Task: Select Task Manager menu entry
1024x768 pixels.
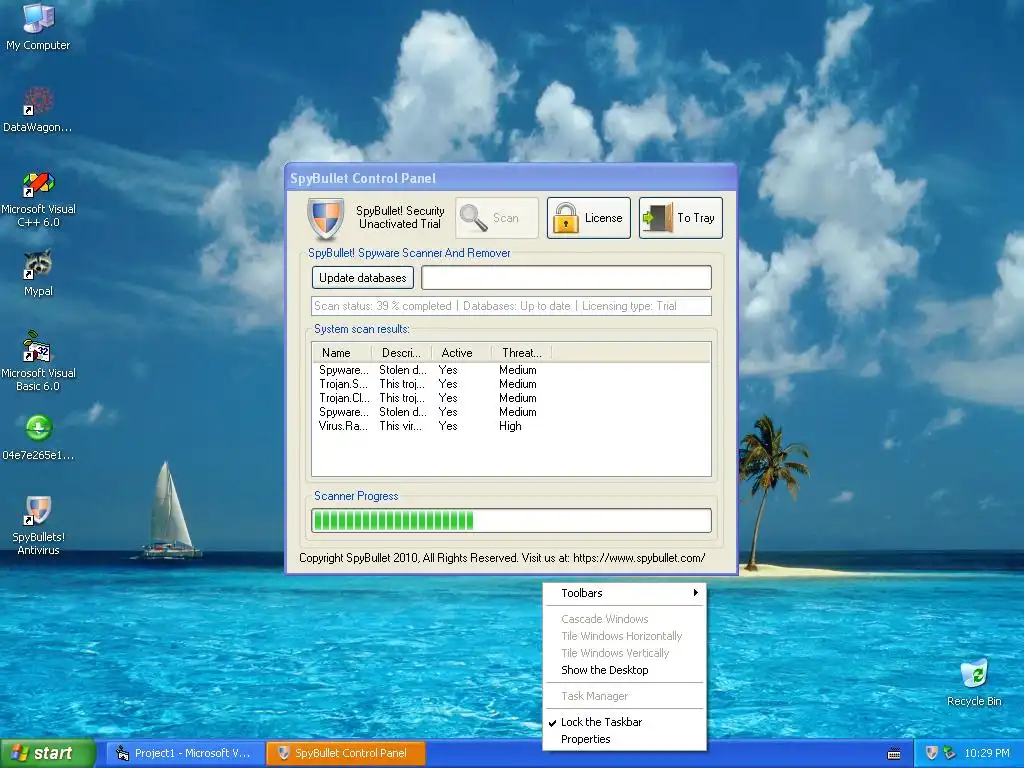Action: click(624, 696)
